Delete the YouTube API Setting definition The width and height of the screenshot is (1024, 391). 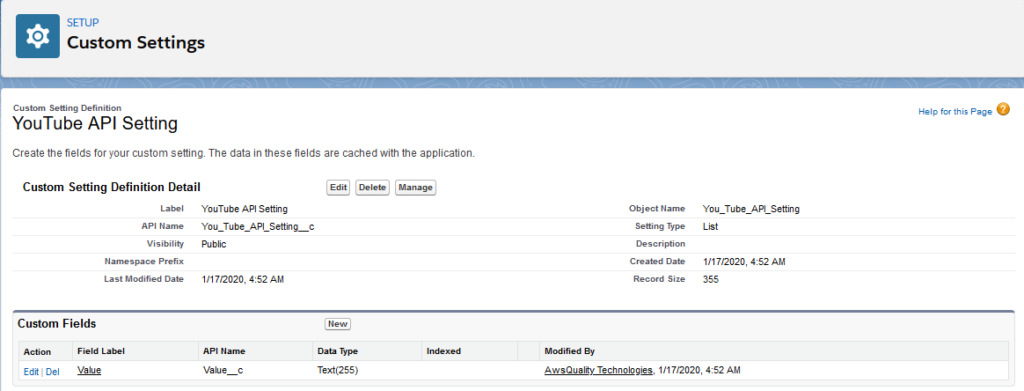373,187
